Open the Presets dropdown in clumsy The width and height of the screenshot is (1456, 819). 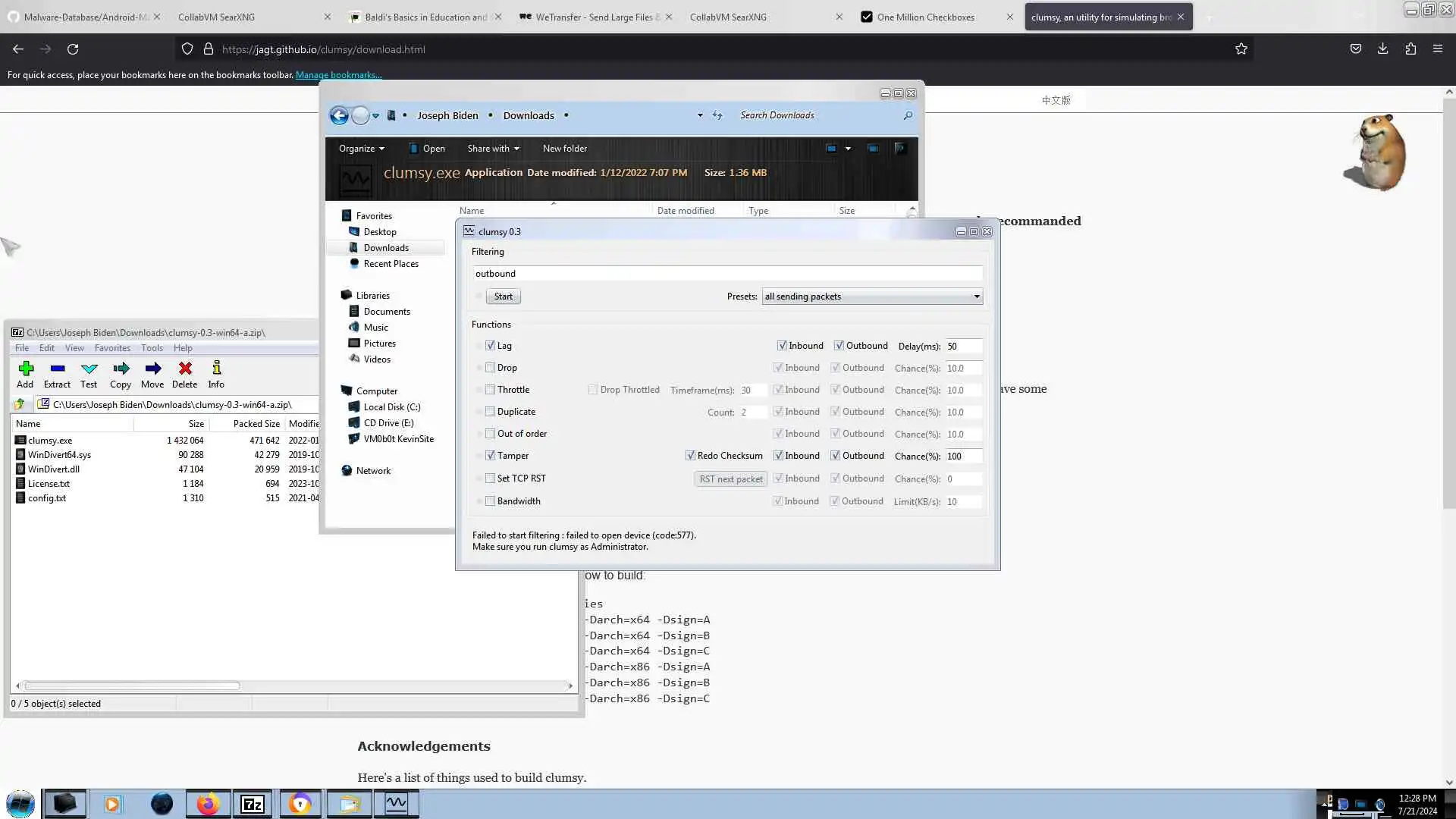pos(872,297)
